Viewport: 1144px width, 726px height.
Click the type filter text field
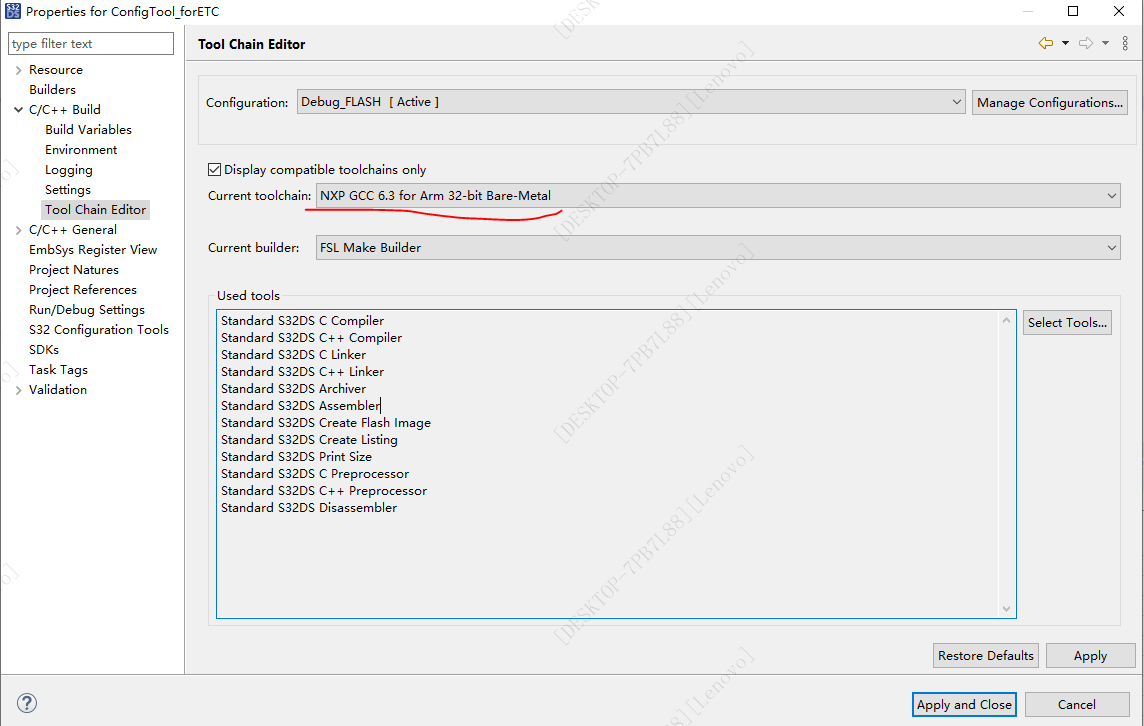(x=90, y=43)
